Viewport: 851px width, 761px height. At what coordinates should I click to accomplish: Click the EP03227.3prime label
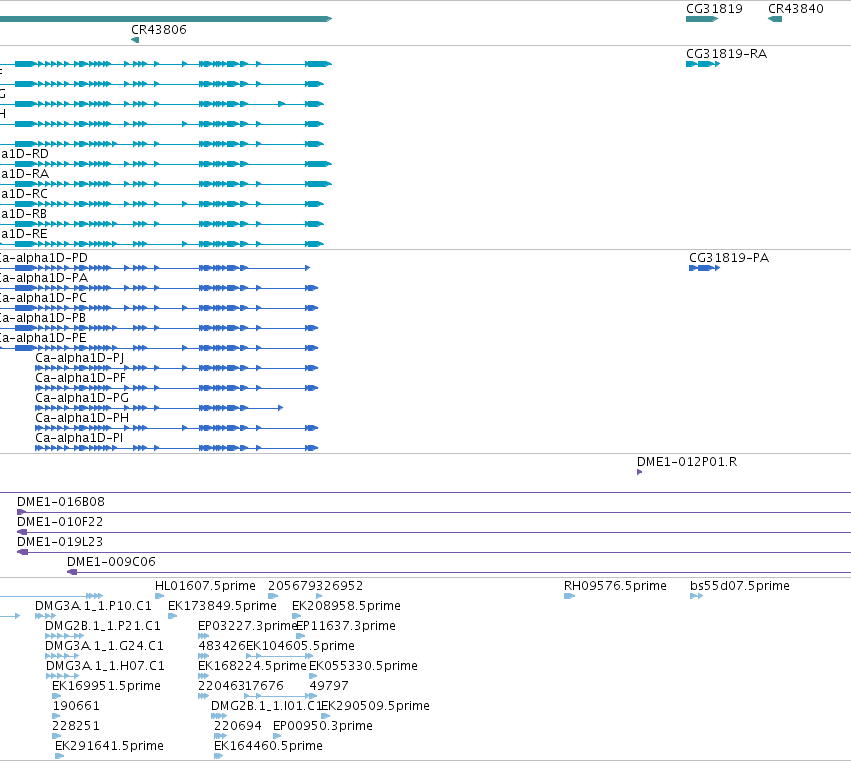(x=247, y=626)
